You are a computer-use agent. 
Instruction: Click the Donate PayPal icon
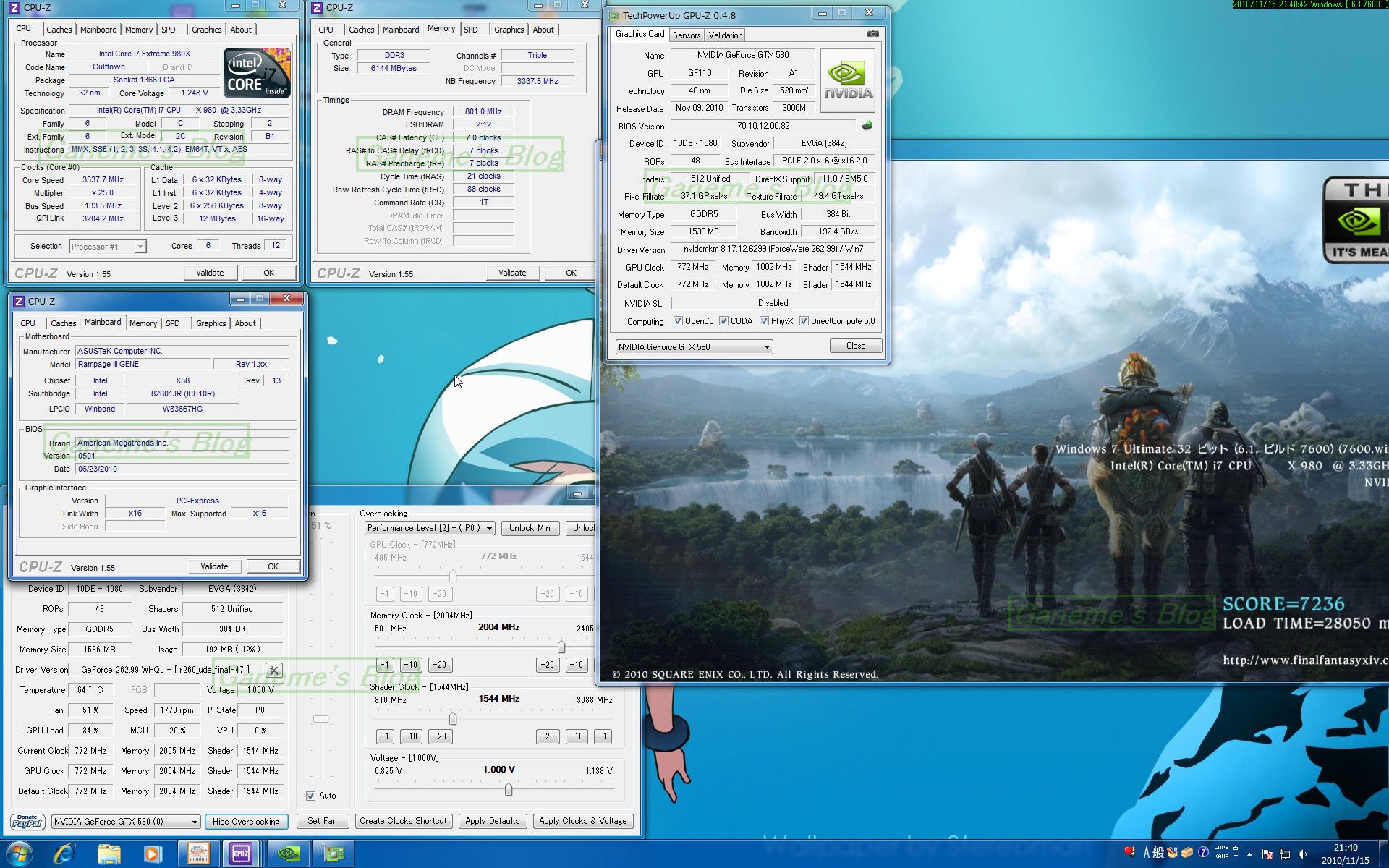click(x=27, y=821)
